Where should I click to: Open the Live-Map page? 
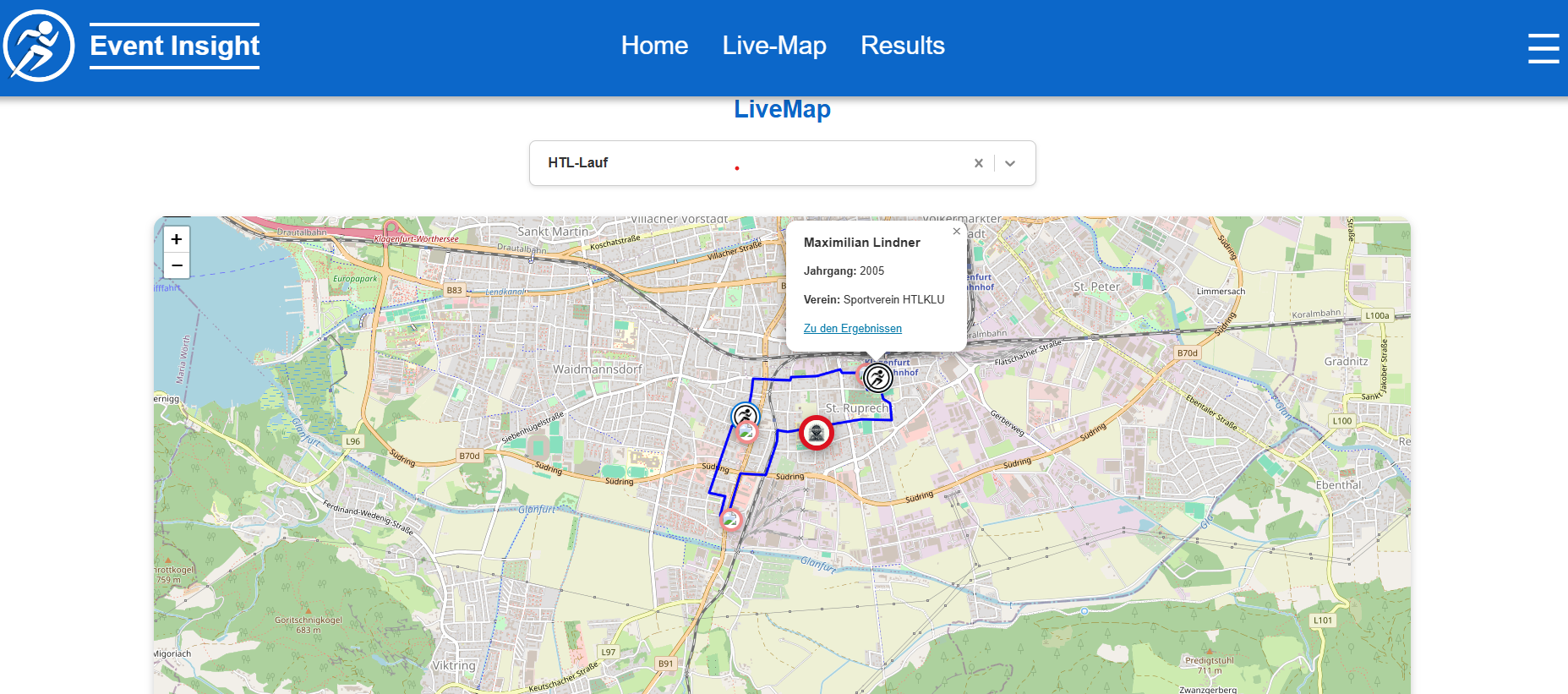[774, 46]
